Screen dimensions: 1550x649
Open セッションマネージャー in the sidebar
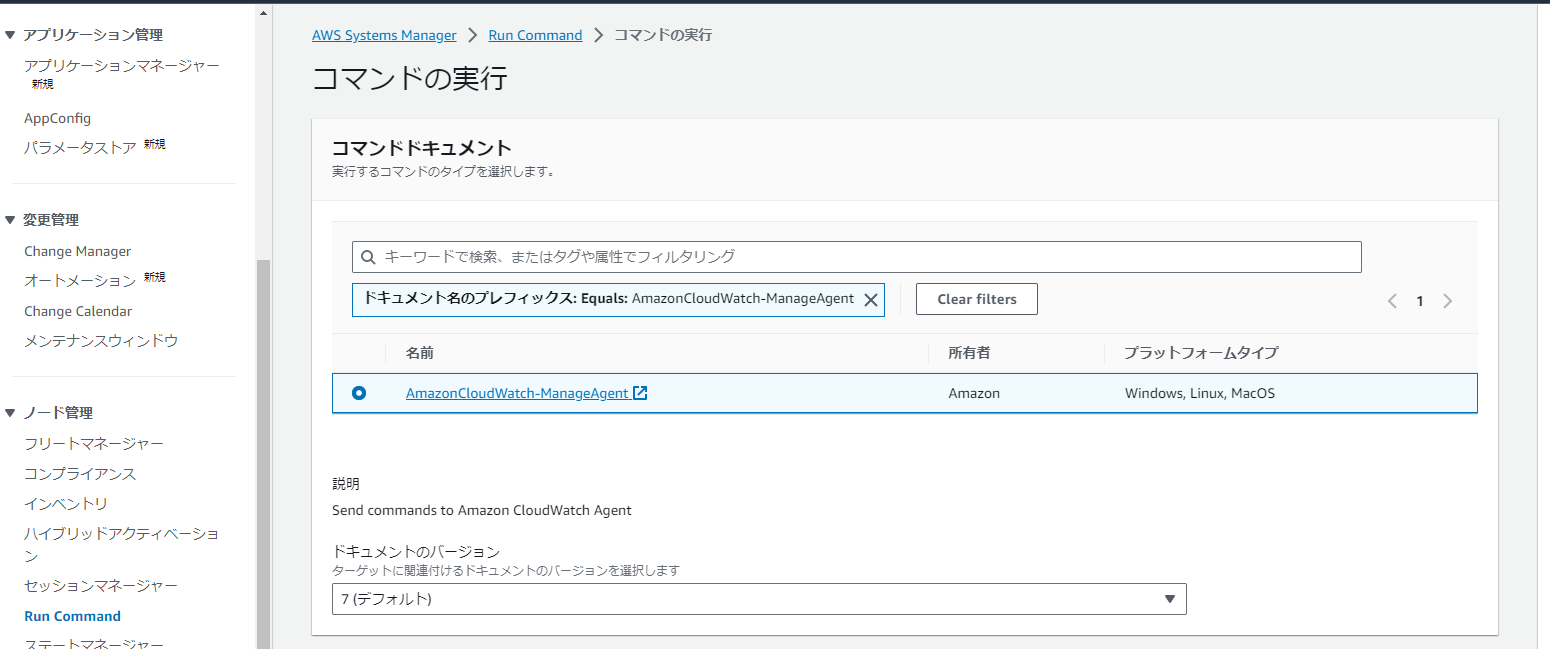point(101,585)
